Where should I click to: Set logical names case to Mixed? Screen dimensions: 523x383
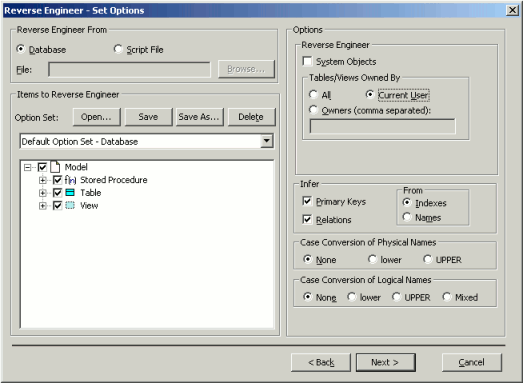(x=447, y=297)
